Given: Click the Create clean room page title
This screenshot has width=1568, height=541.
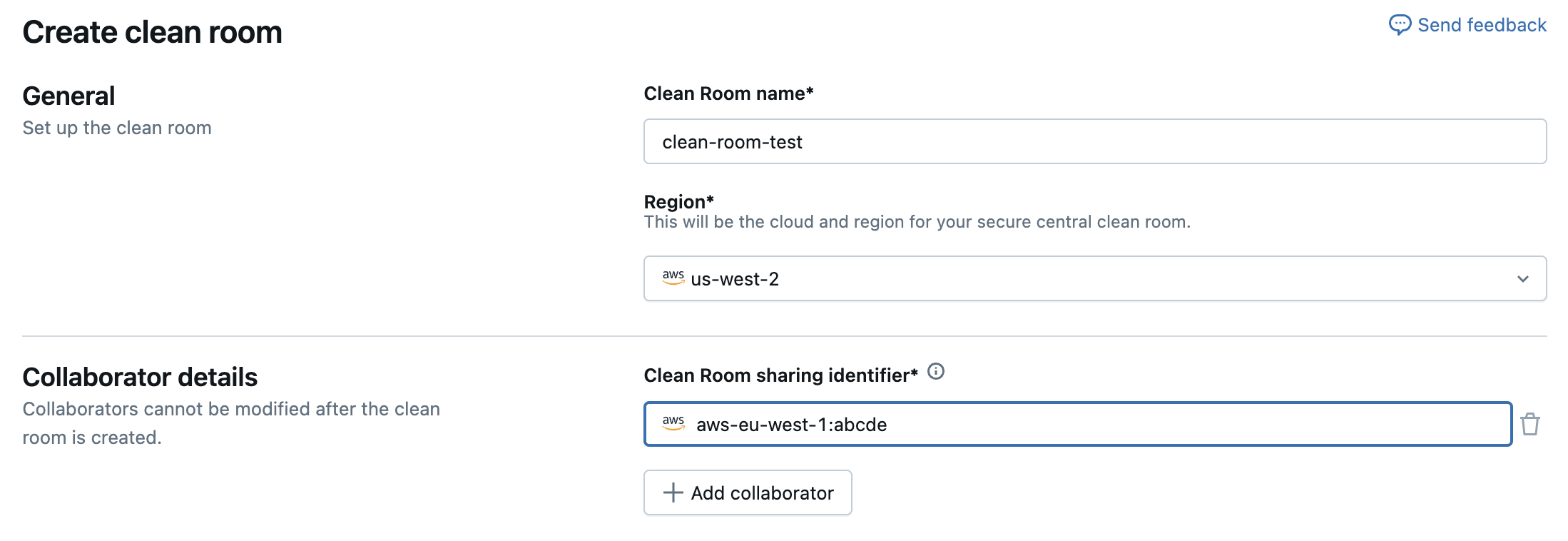Looking at the screenshot, I should (152, 32).
